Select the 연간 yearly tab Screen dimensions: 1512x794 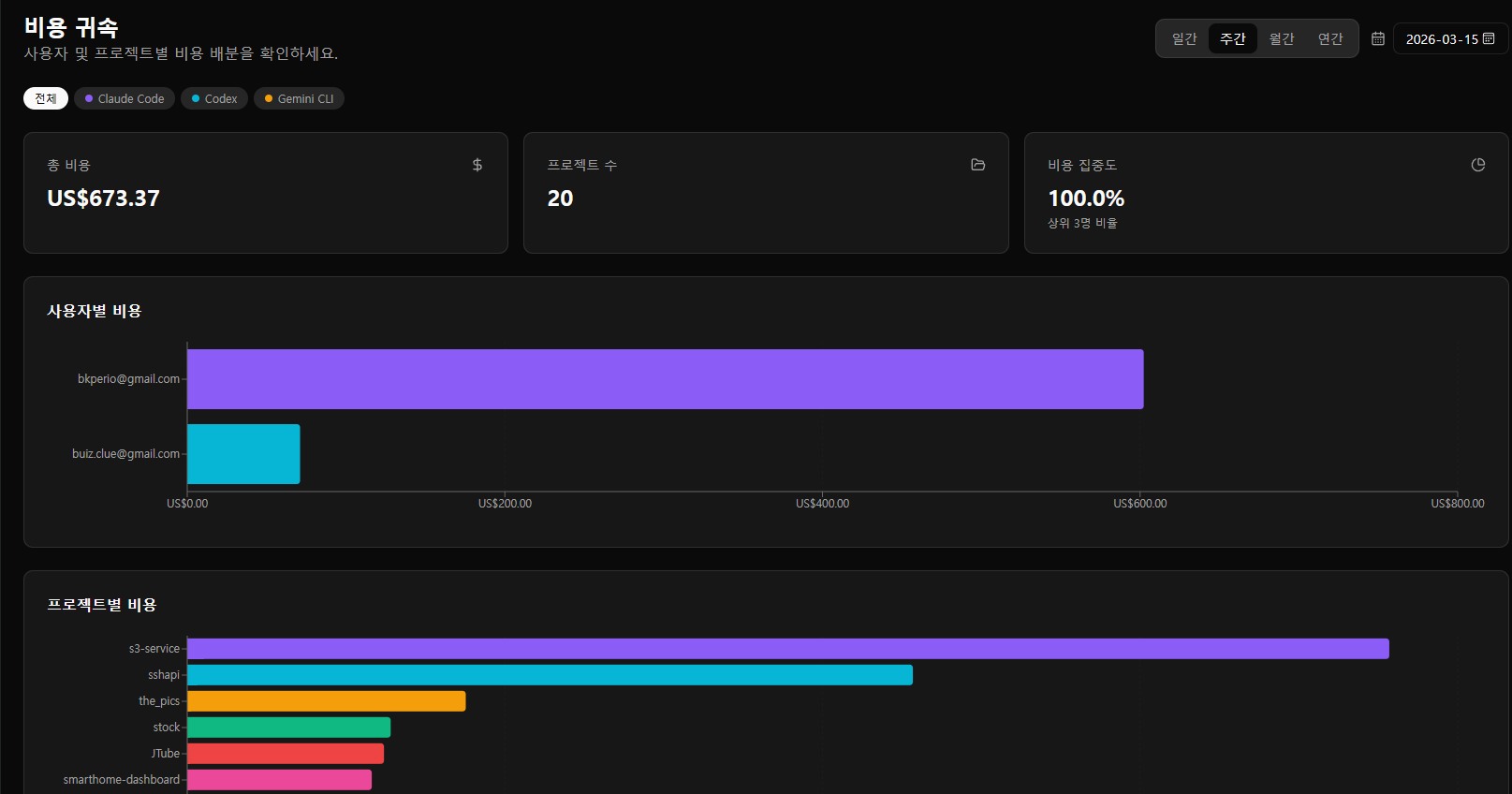(x=1329, y=38)
